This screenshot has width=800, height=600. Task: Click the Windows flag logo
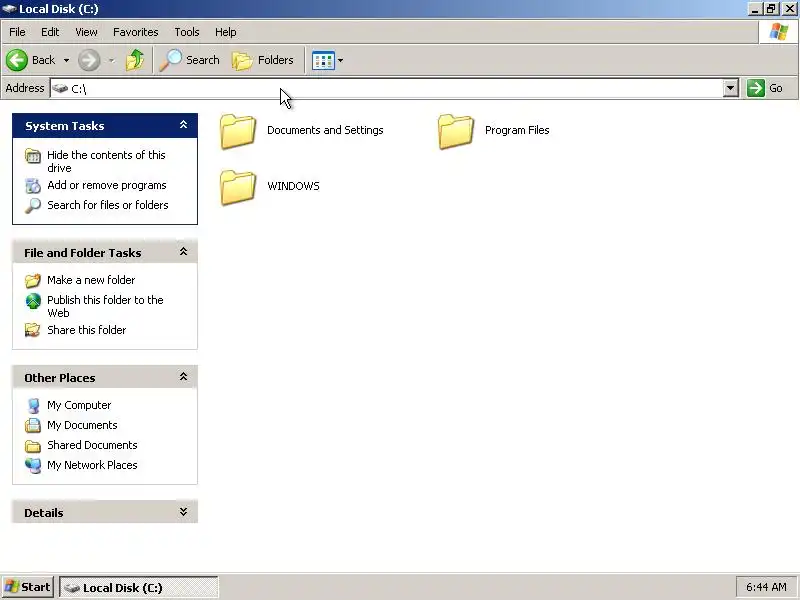point(779,32)
